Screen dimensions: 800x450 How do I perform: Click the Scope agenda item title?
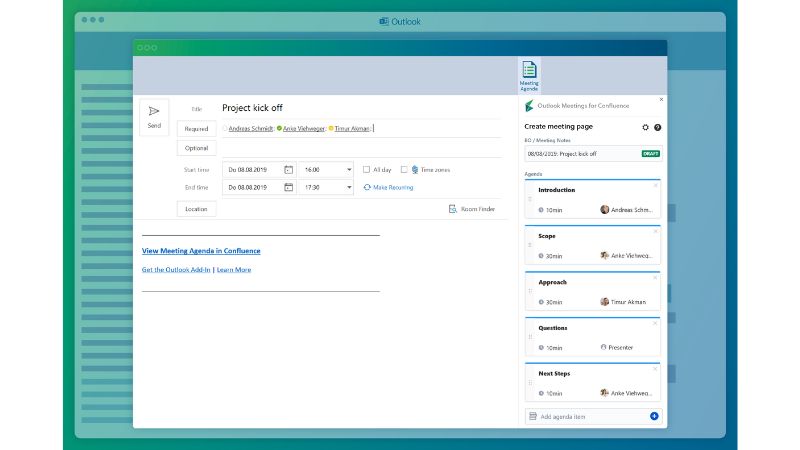[547, 236]
